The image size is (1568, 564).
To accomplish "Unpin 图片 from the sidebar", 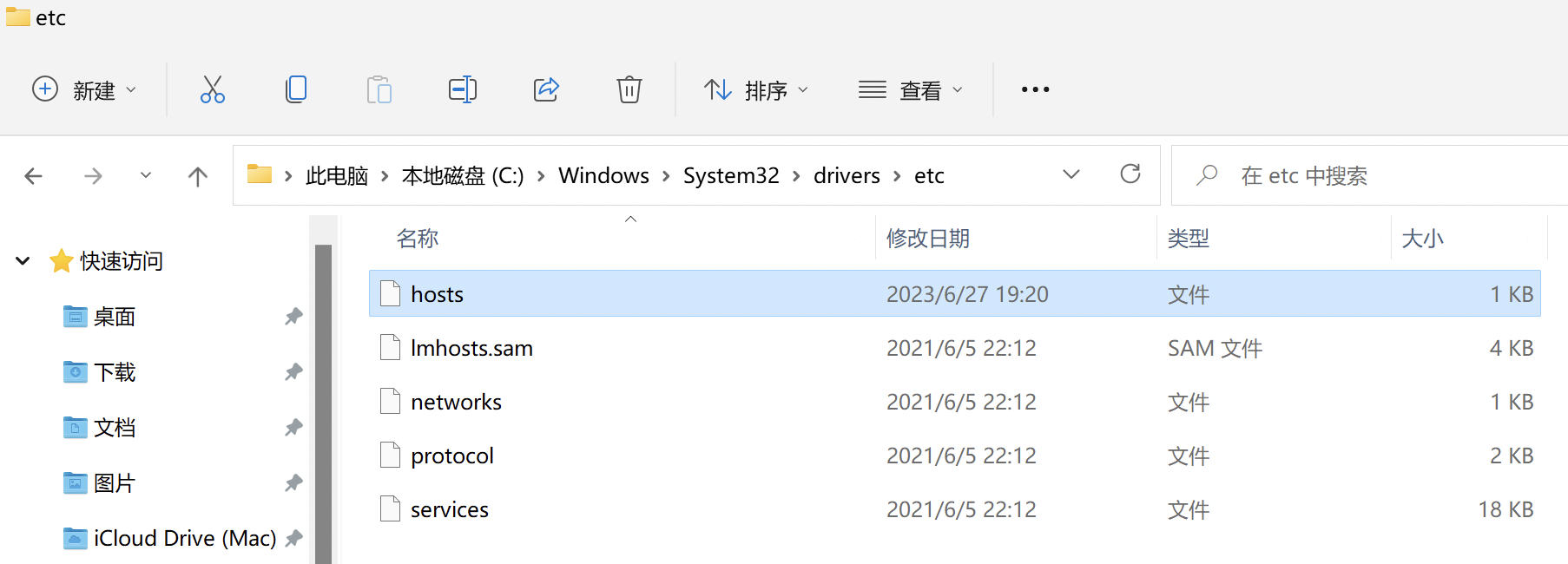I will [293, 482].
